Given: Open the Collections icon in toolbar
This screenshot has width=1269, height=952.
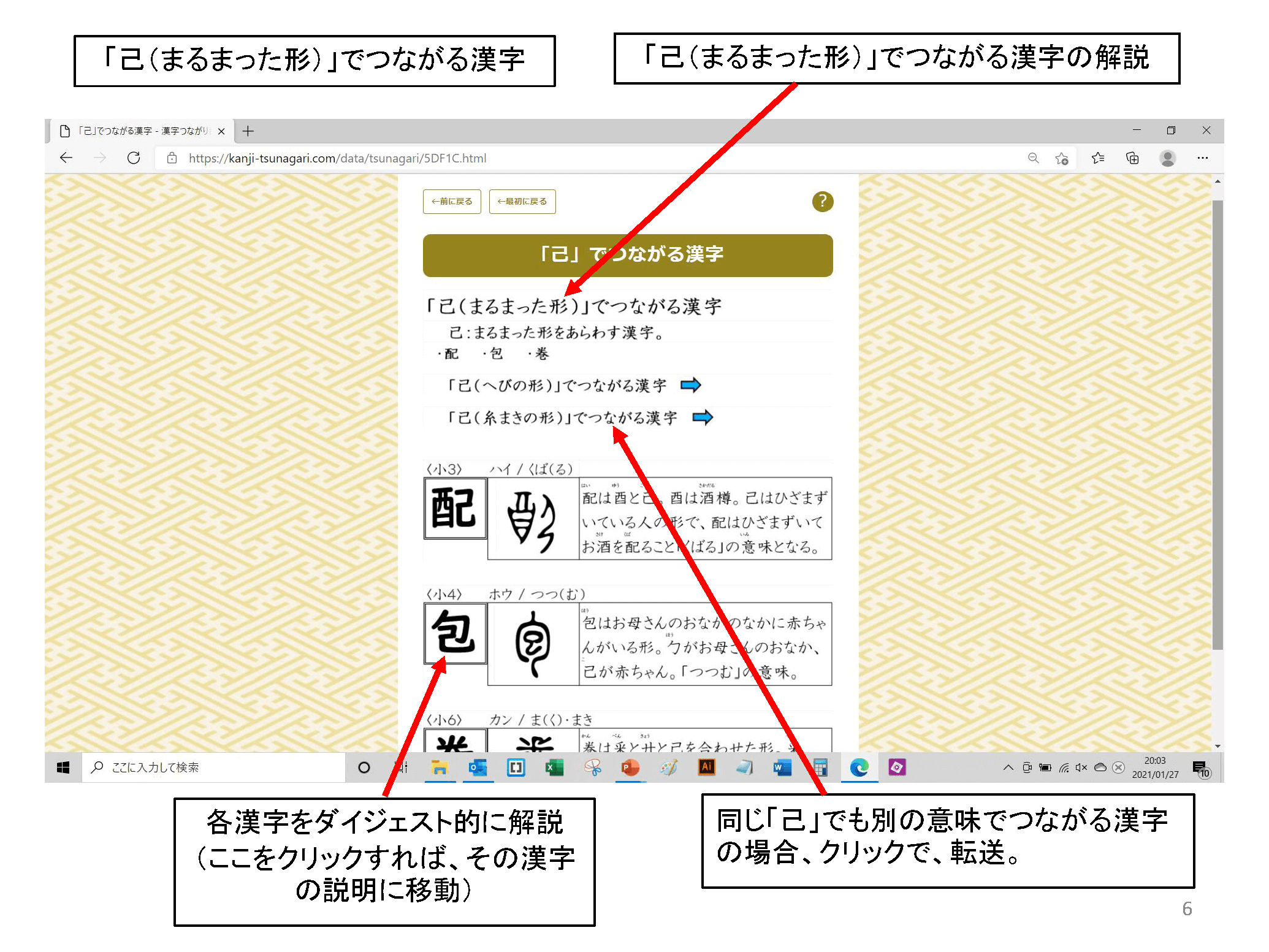Looking at the screenshot, I should [x=1132, y=158].
